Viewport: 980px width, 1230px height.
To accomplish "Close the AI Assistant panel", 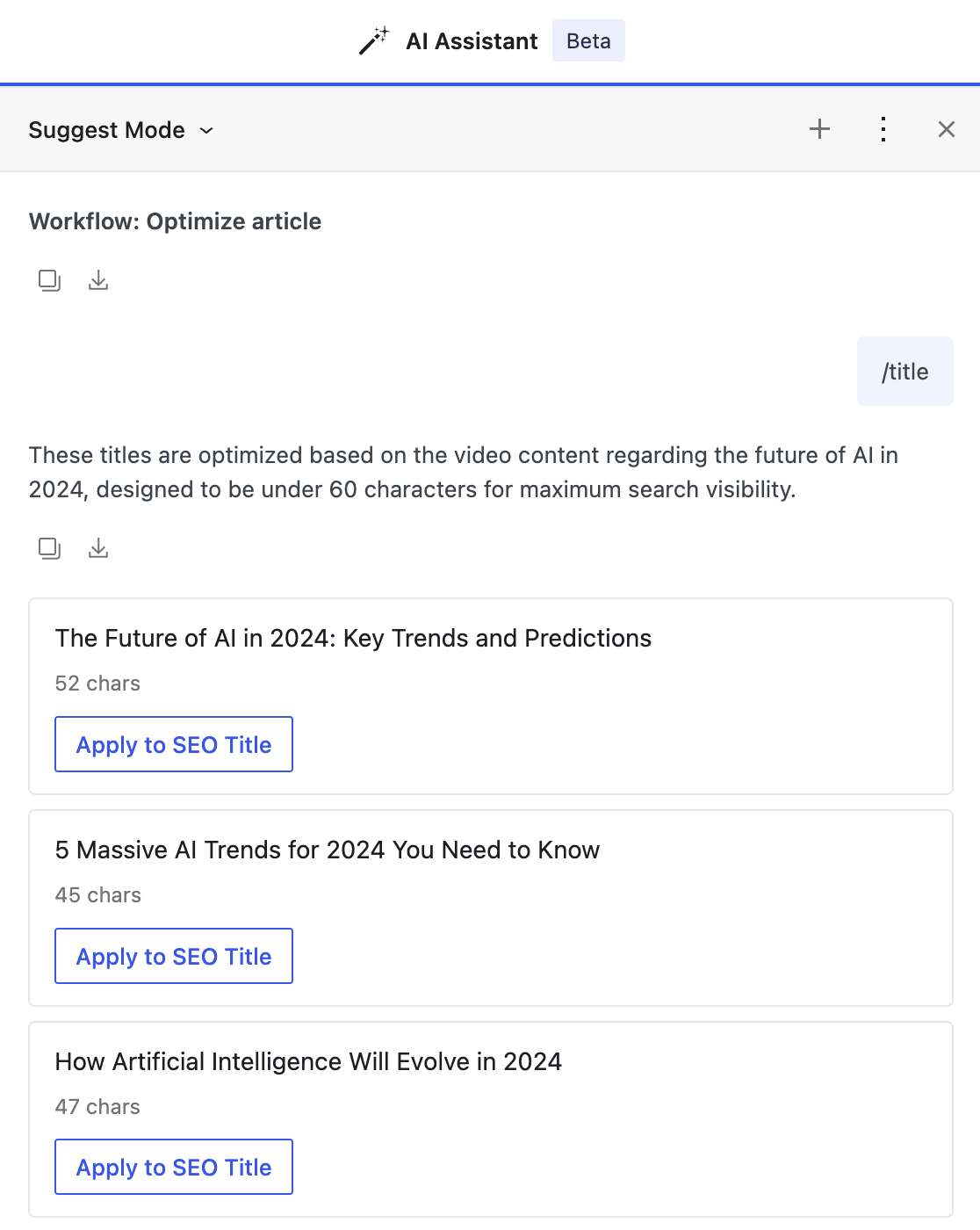I will pyautogui.click(x=947, y=129).
